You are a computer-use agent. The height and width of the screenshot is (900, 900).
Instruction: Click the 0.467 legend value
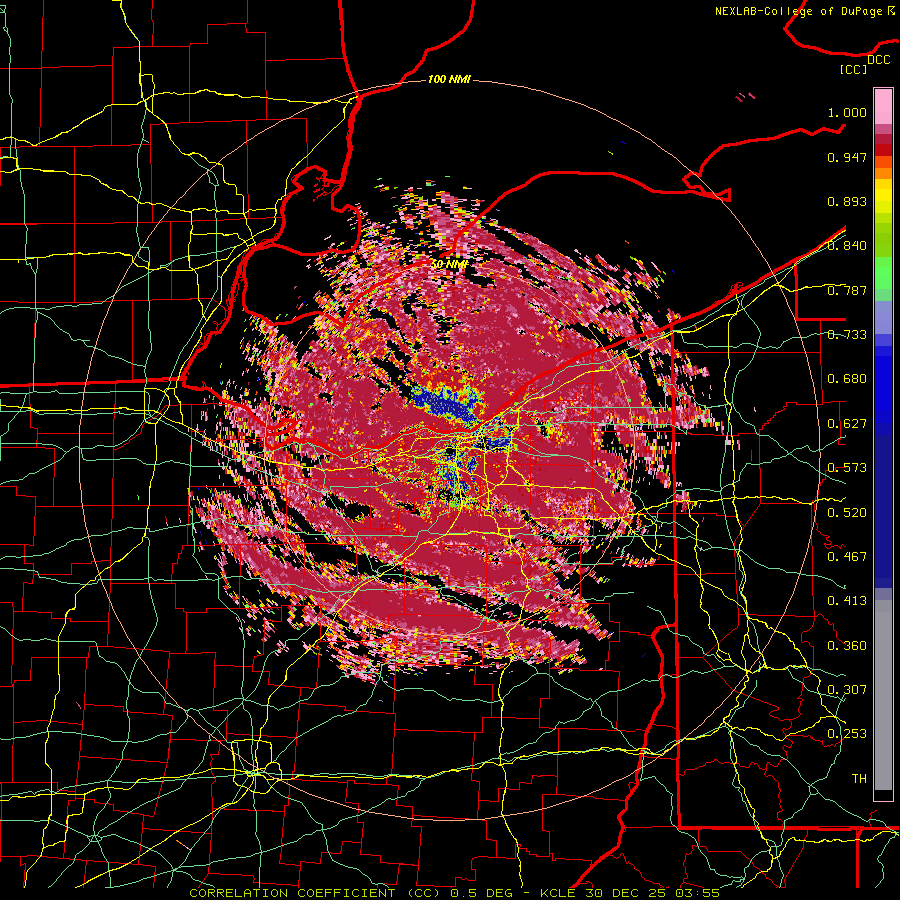[x=847, y=557]
